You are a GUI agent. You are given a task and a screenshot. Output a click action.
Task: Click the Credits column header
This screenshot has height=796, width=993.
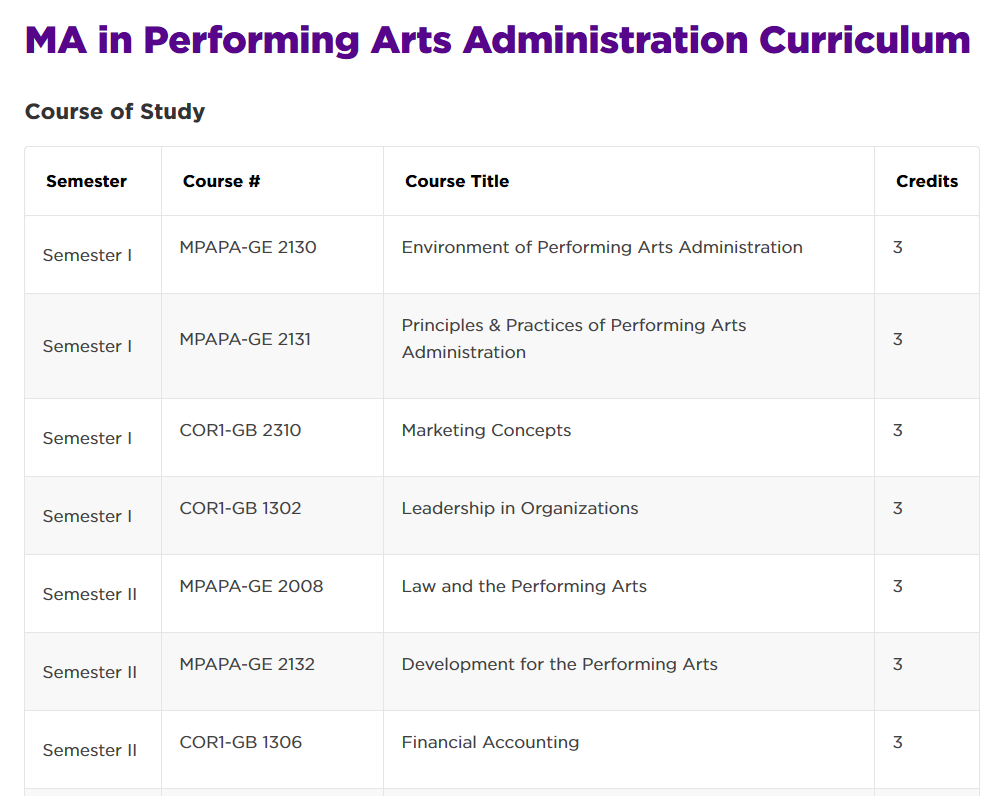point(927,181)
